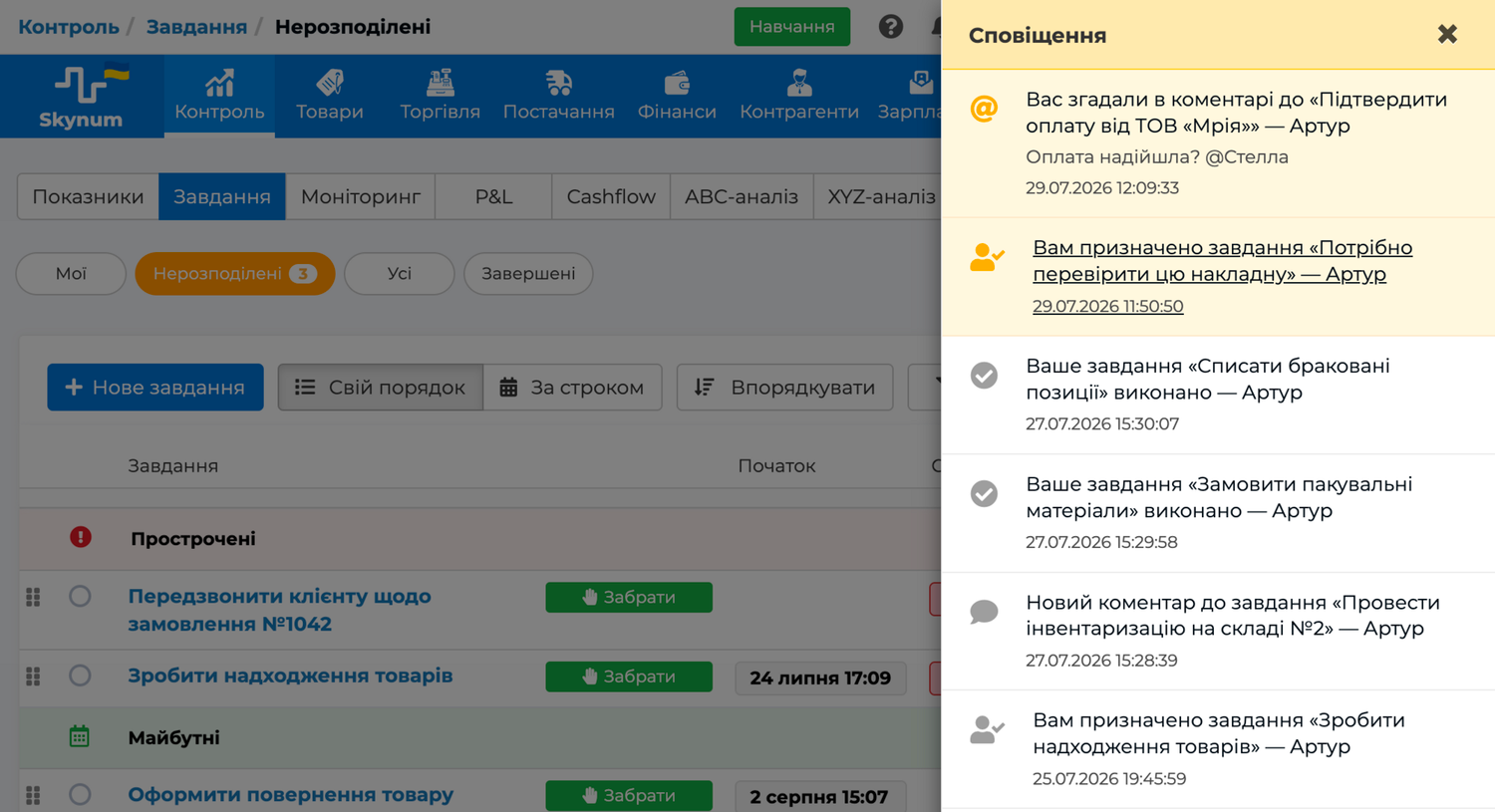Click timestamp link 29.07.2026 11:50:50
The width and height of the screenshot is (1495, 812).
point(1107,306)
